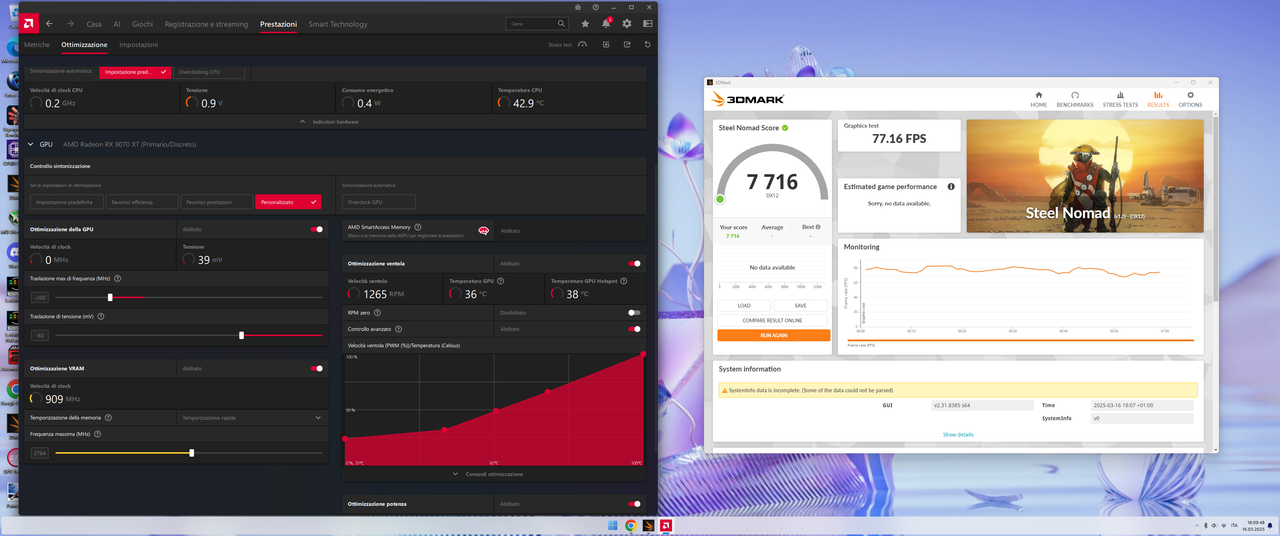Image resolution: width=1280 pixels, height=536 pixels.
Task: Click the help icon next to Frequenza massima
Action: coord(97,434)
